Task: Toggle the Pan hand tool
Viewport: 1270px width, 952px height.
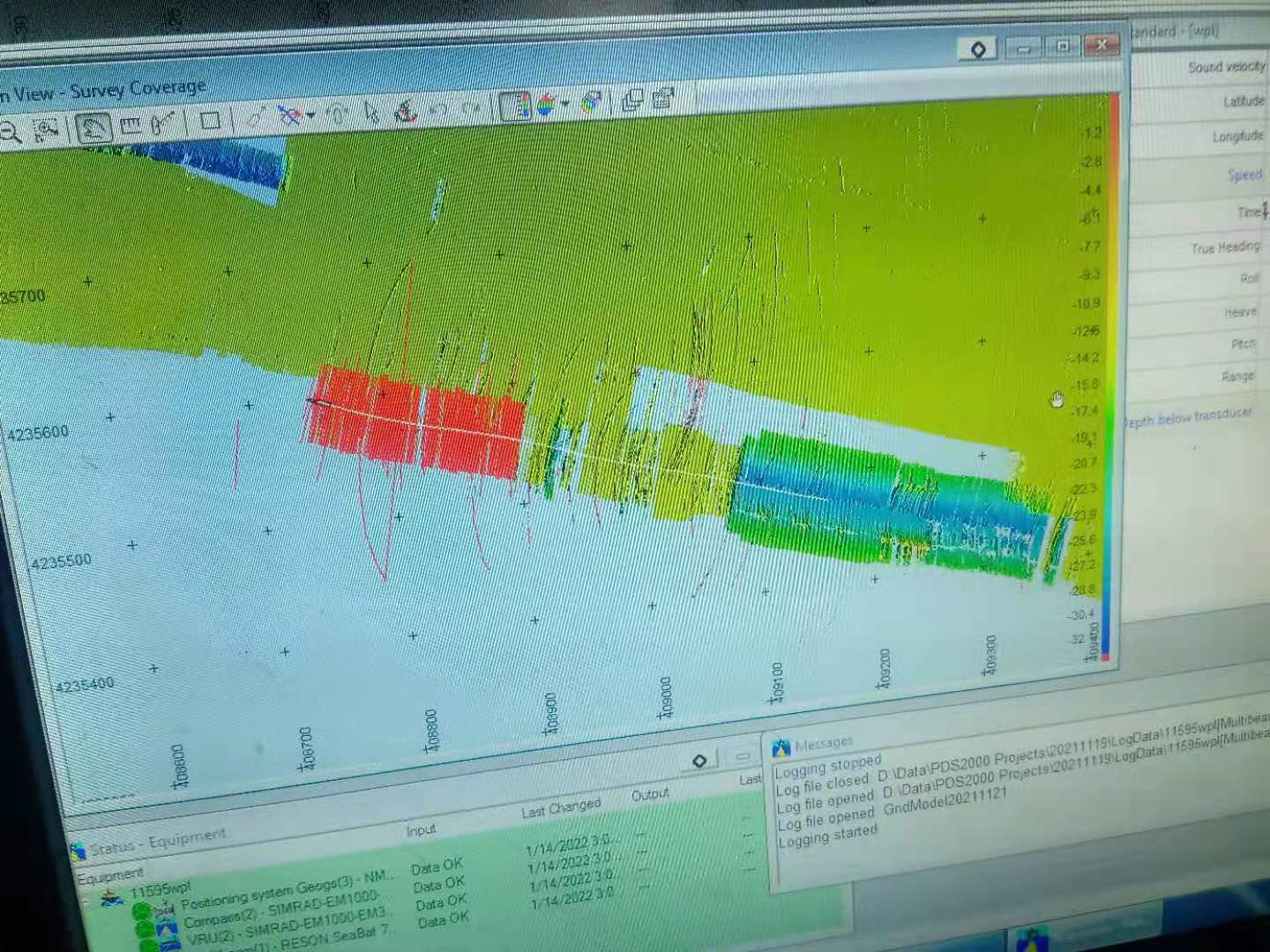Action: (92, 127)
